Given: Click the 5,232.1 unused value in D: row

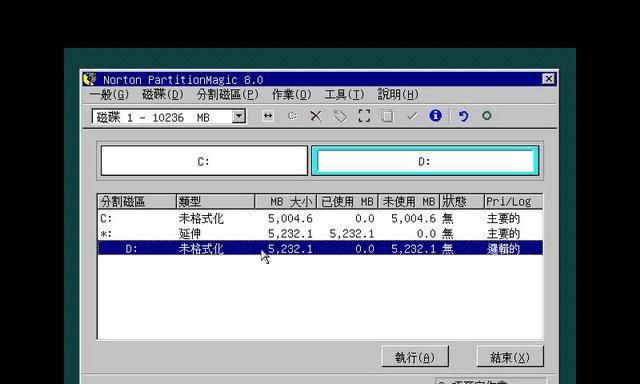Looking at the screenshot, I should click(x=413, y=249).
